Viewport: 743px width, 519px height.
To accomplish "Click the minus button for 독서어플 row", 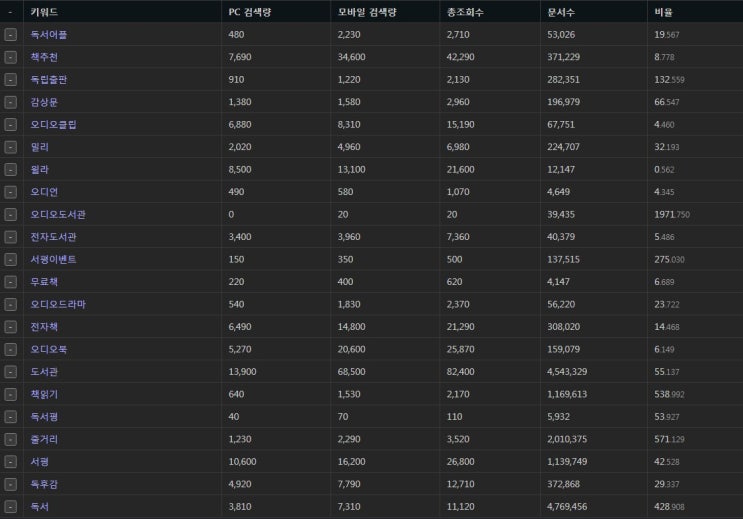I will (x=10, y=35).
